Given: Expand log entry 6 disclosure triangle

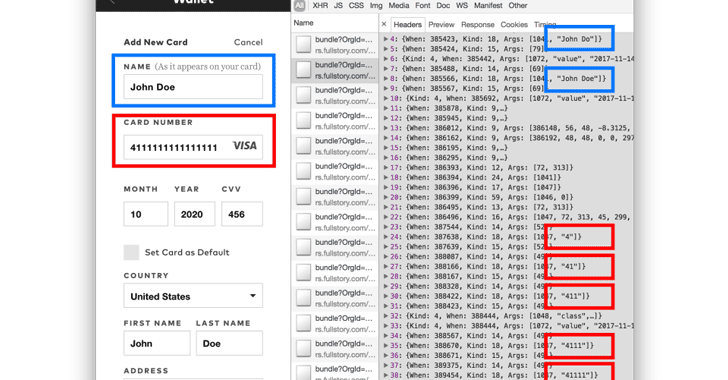Looking at the screenshot, I should point(385,59).
